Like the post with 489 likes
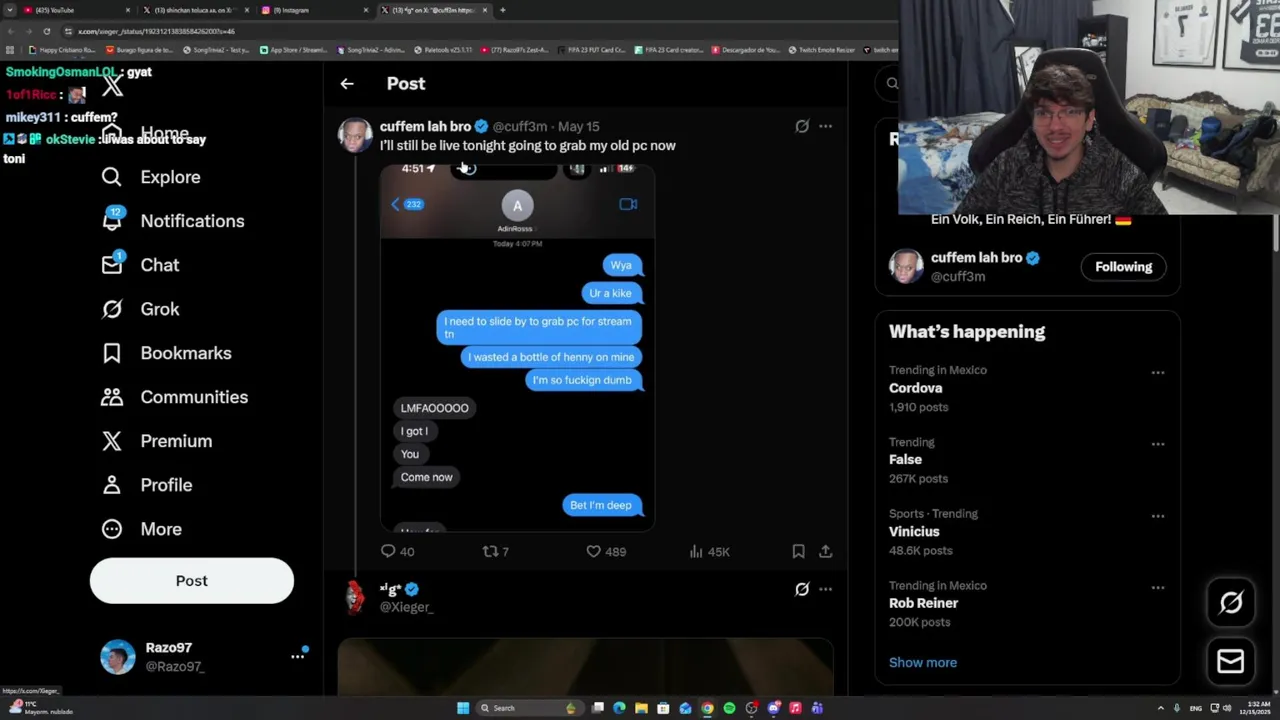Viewport: 1280px width, 720px height. pyautogui.click(x=606, y=552)
